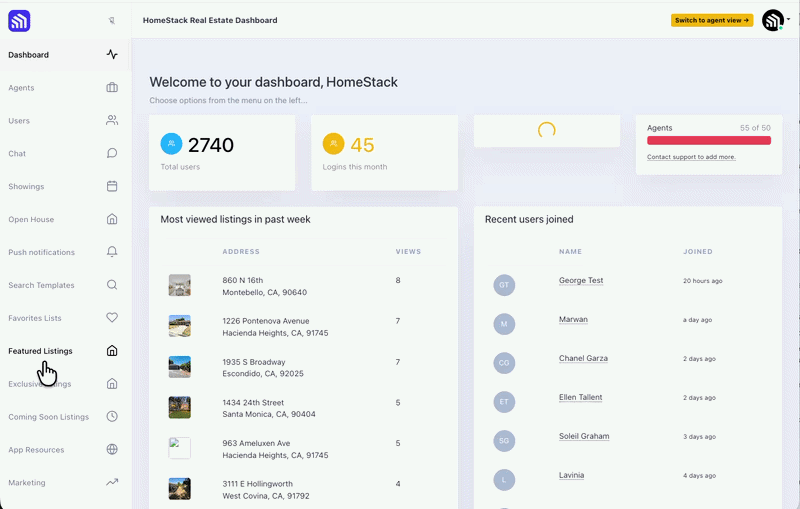
Task: Open Coming Soon Listings in the sidebar
Action: coord(65,417)
